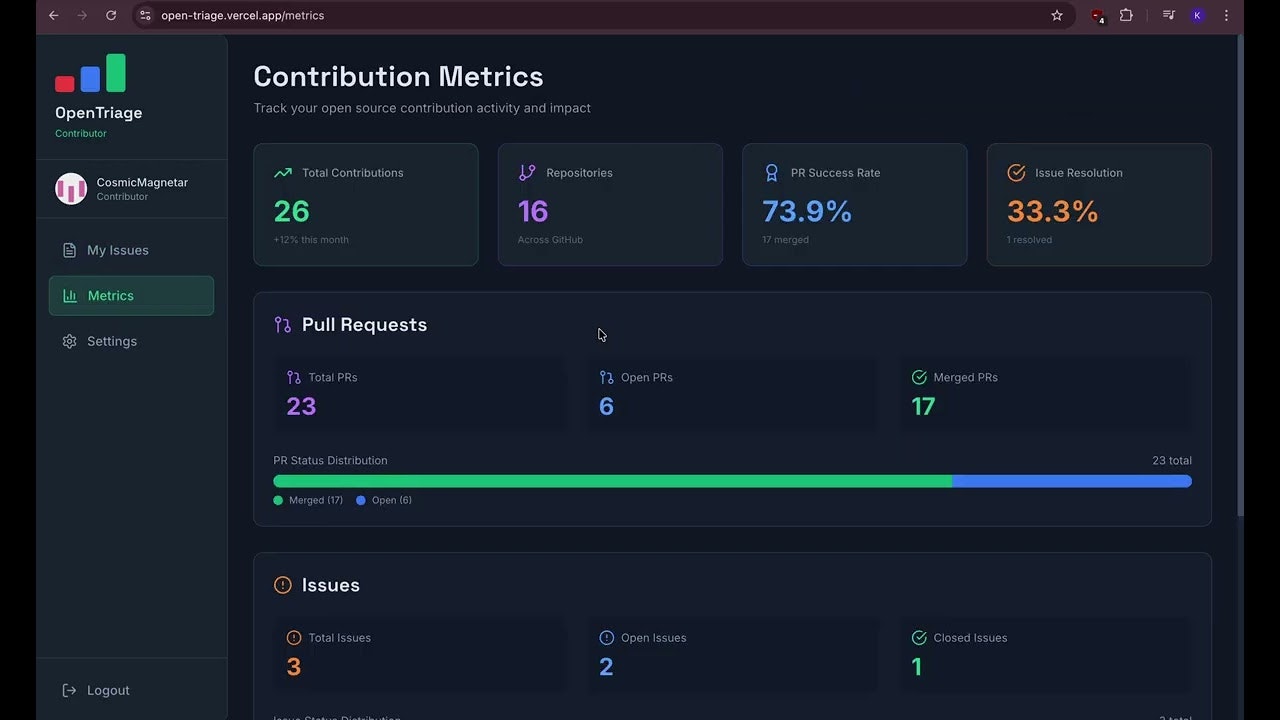Viewport: 1280px width, 720px height.
Task: Open the browser profile K avatar
Action: pyautogui.click(x=1198, y=15)
